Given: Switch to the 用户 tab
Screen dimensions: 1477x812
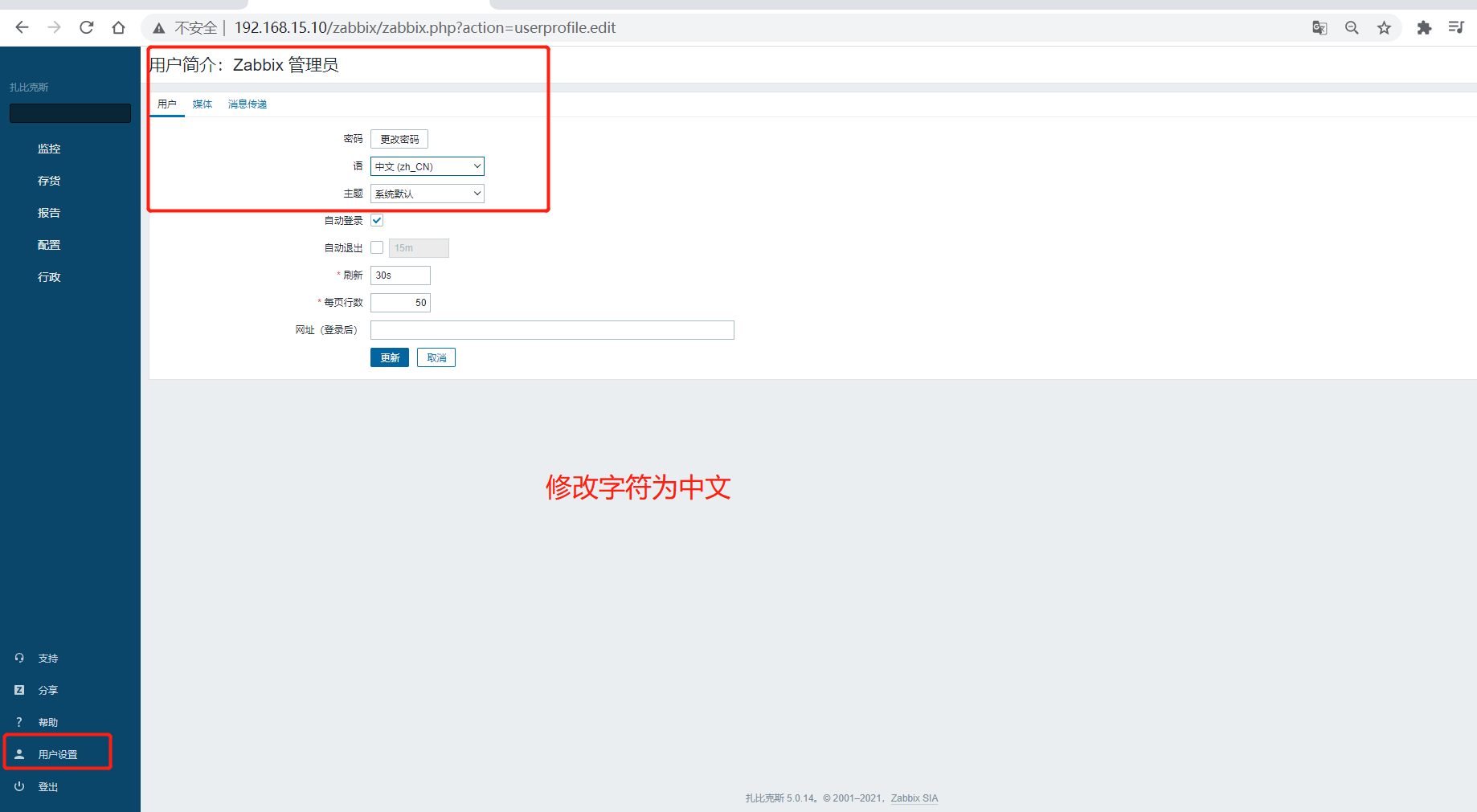Looking at the screenshot, I should 167,104.
